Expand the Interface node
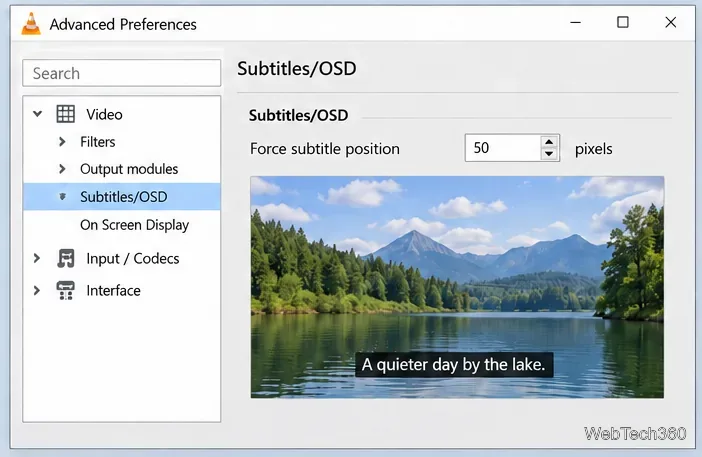 click(x=37, y=290)
